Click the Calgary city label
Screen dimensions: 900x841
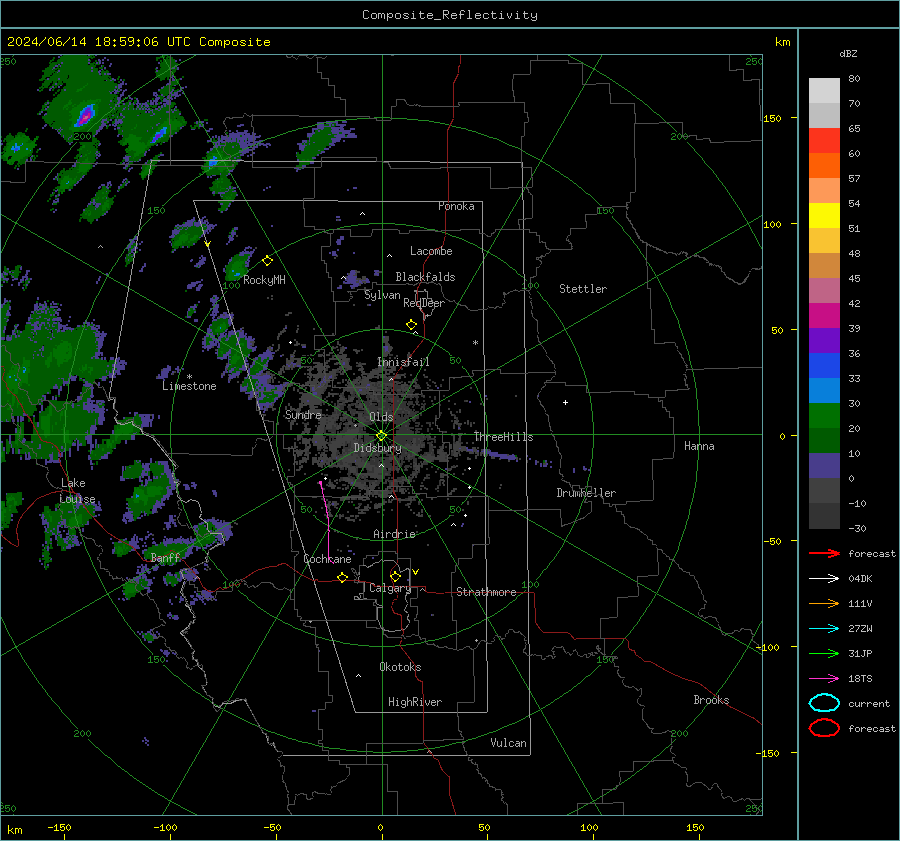pos(390,588)
